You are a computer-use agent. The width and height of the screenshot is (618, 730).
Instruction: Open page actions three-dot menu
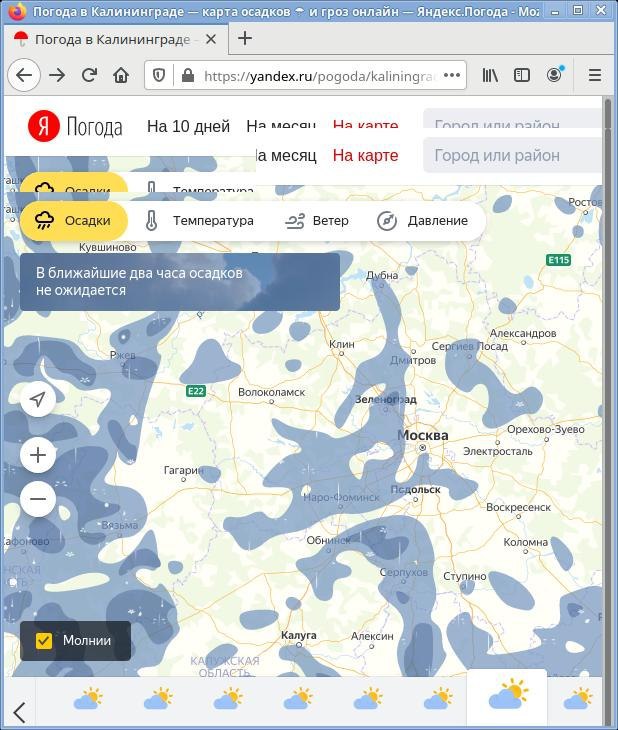(x=452, y=75)
